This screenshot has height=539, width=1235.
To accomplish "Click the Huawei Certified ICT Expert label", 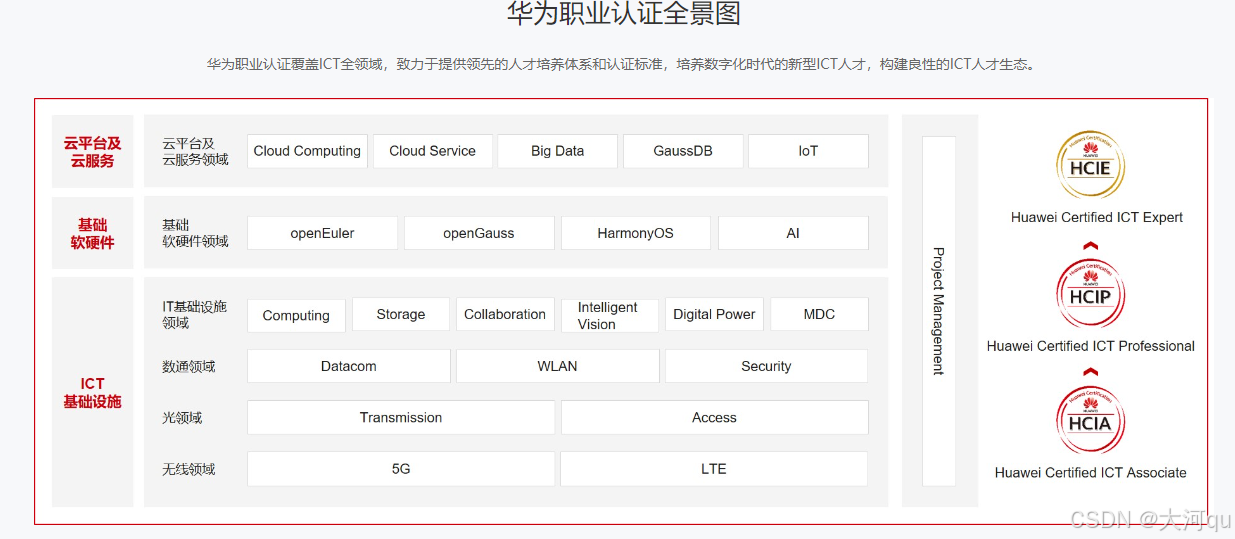I will 1097,217.
